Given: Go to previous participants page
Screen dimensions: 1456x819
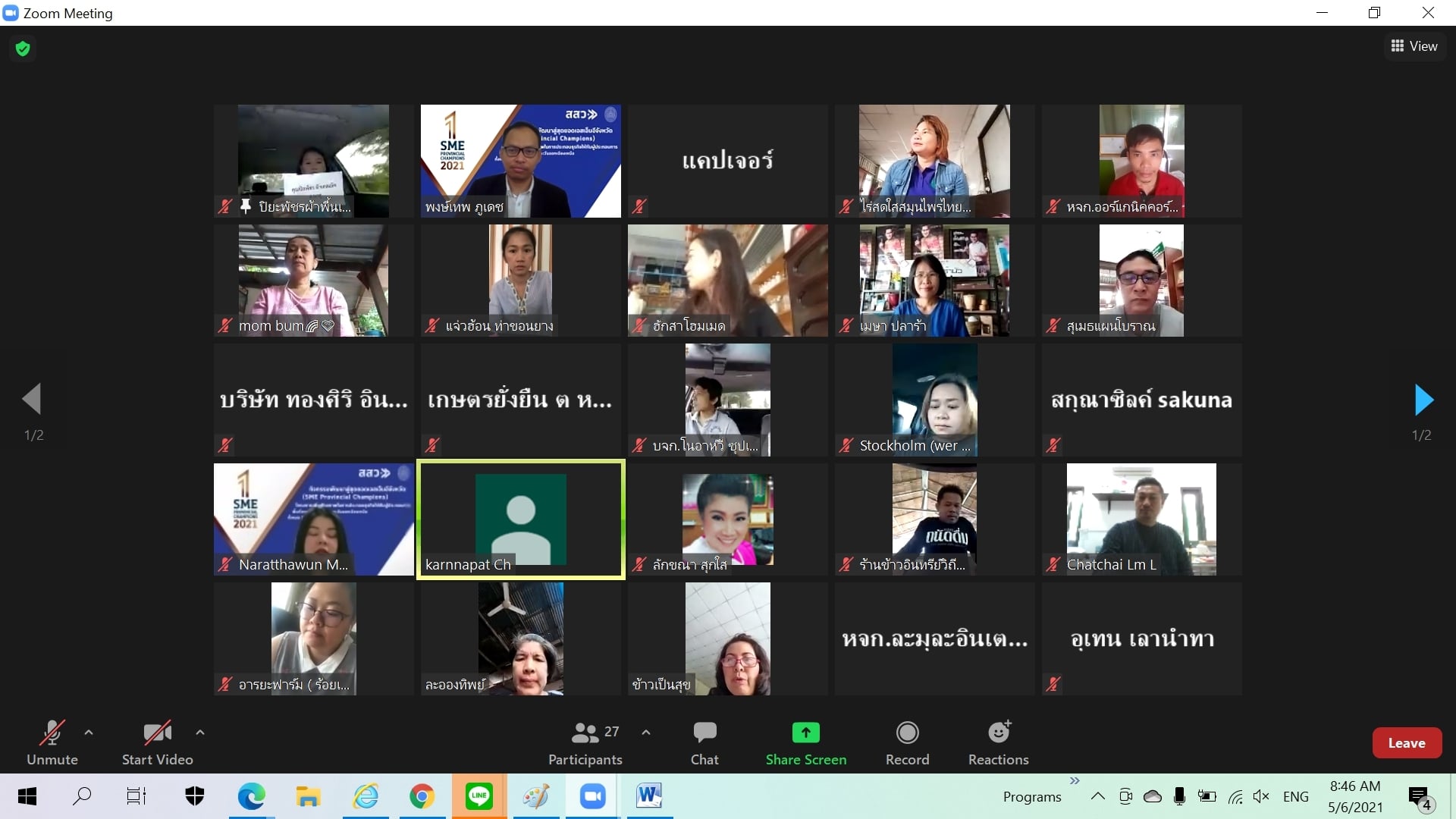Looking at the screenshot, I should pos(32,400).
